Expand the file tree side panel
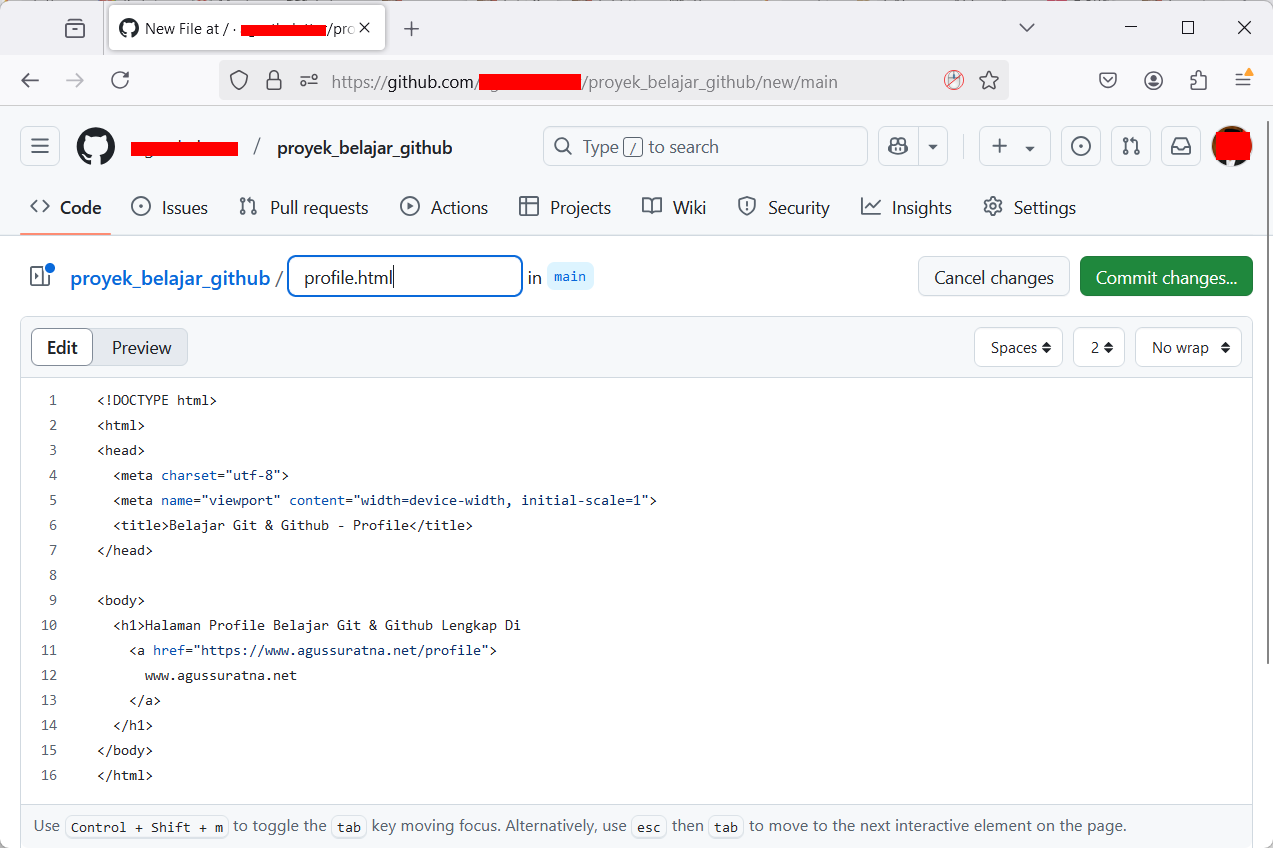Viewport: 1273px width, 848px height. click(x=41, y=277)
